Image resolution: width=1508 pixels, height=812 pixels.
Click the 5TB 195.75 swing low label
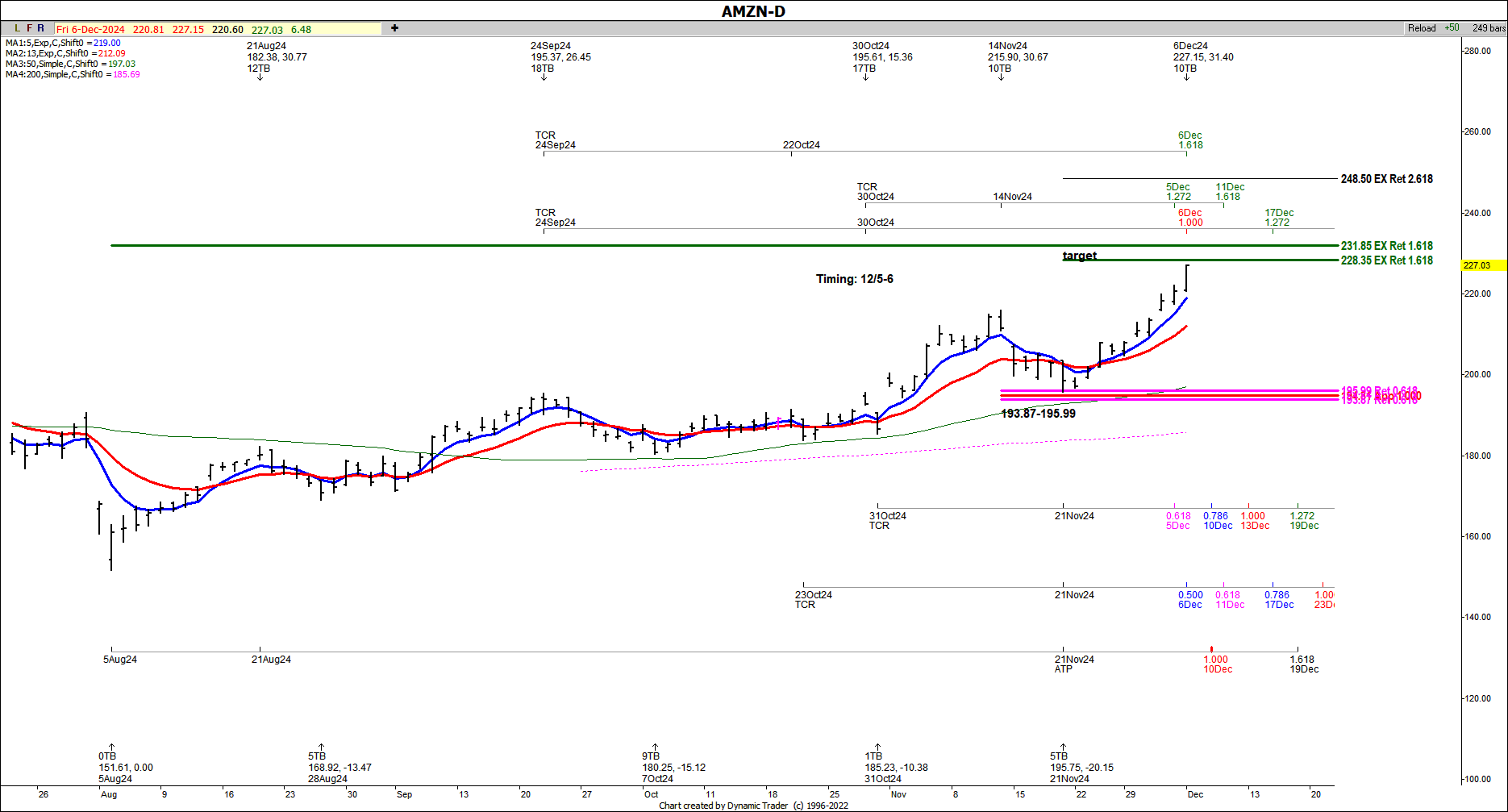(x=1081, y=768)
